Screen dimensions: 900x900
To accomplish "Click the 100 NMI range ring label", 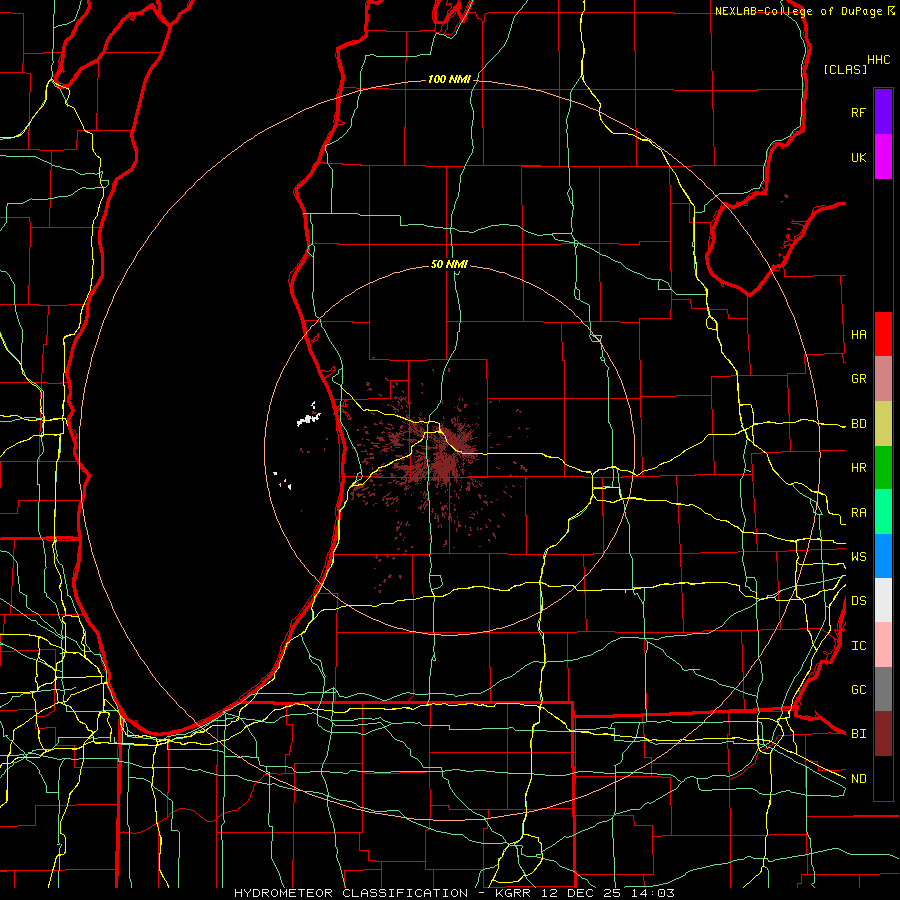I will [x=449, y=79].
